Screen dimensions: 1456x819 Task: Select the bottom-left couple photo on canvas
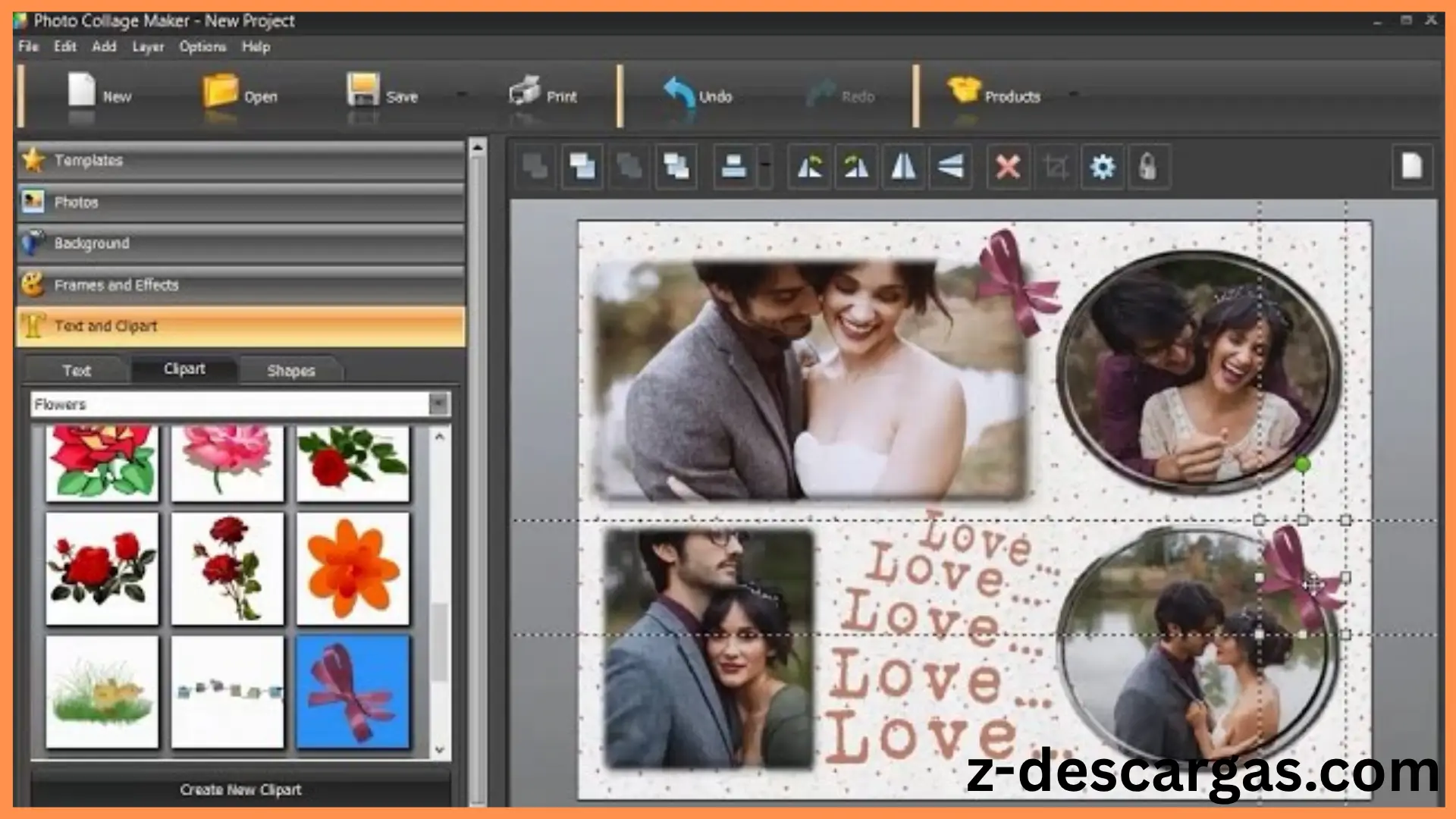[709, 648]
